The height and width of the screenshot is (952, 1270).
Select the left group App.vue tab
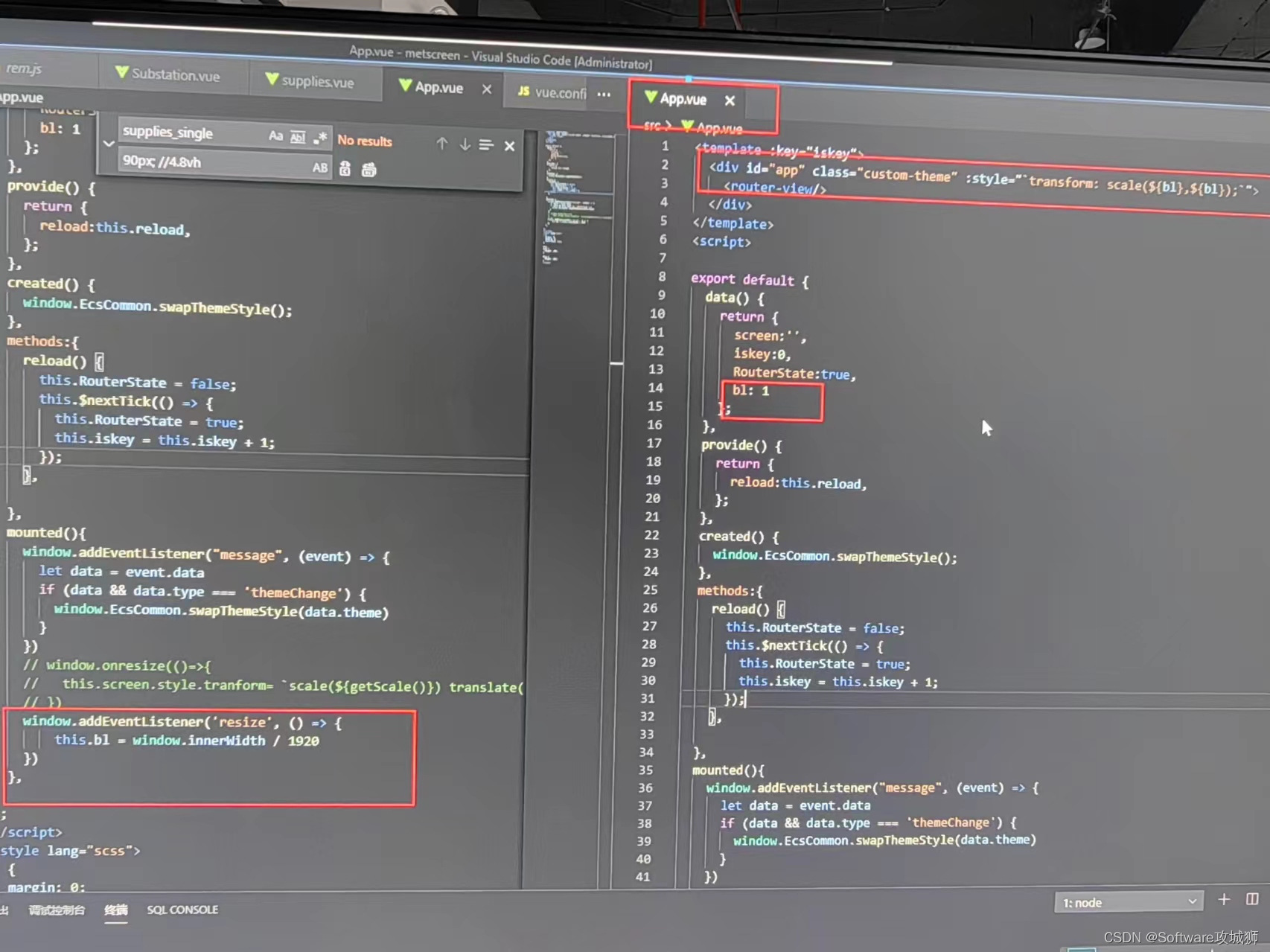[439, 87]
